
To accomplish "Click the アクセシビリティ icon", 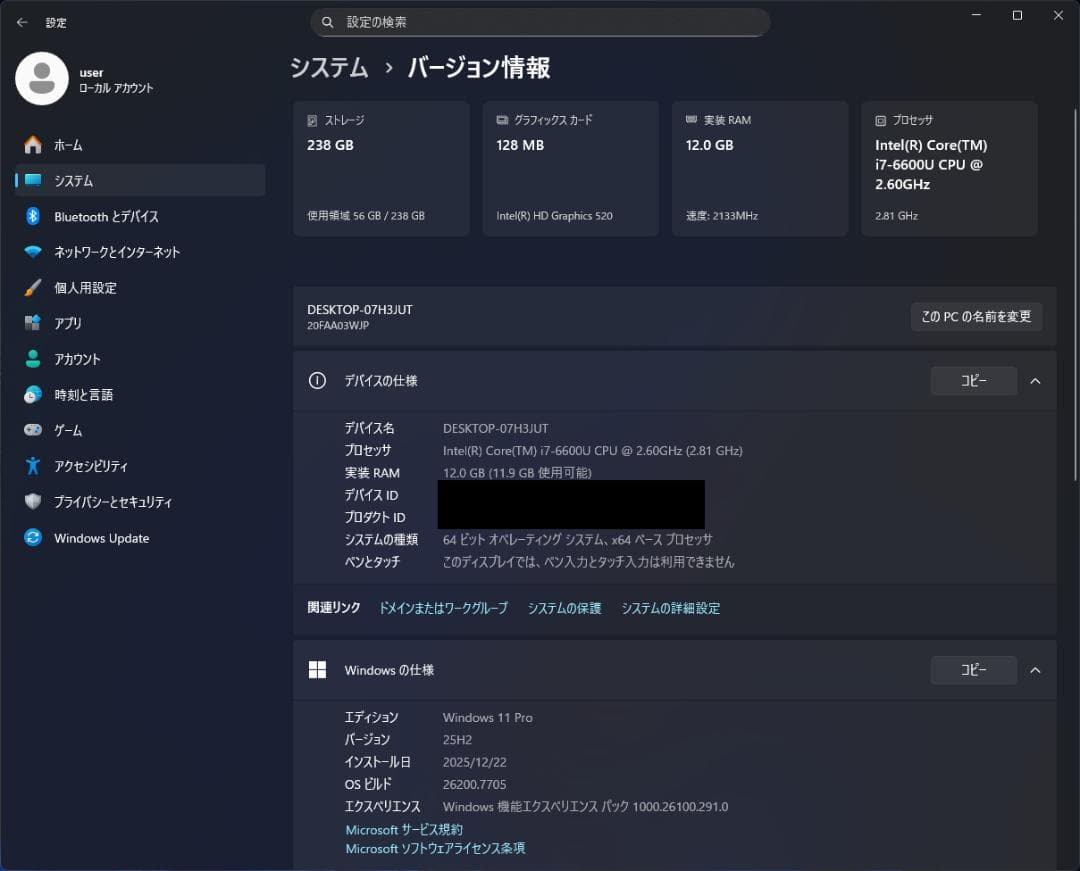I will (x=31, y=466).
